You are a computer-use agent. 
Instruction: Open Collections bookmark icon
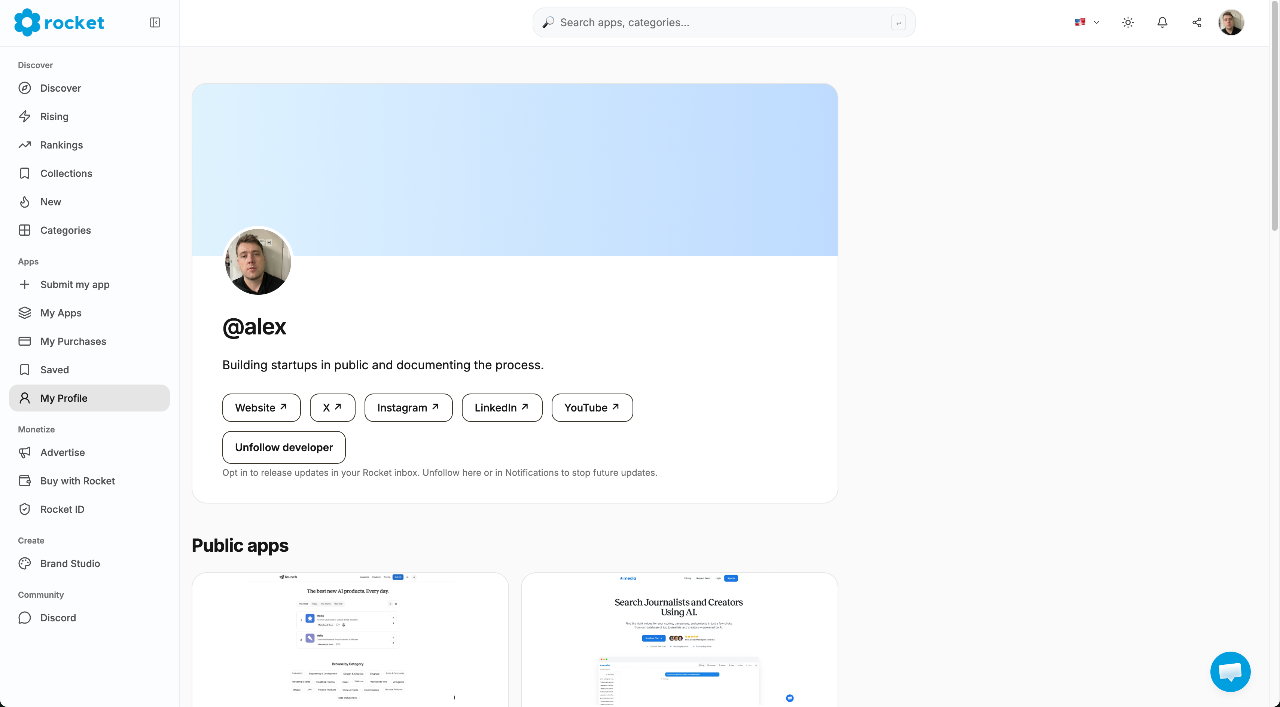[25, 173]
